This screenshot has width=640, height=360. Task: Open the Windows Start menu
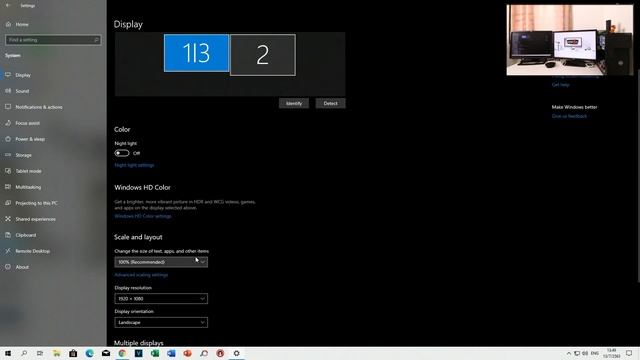pyautogui.click(x=8, y=353)
